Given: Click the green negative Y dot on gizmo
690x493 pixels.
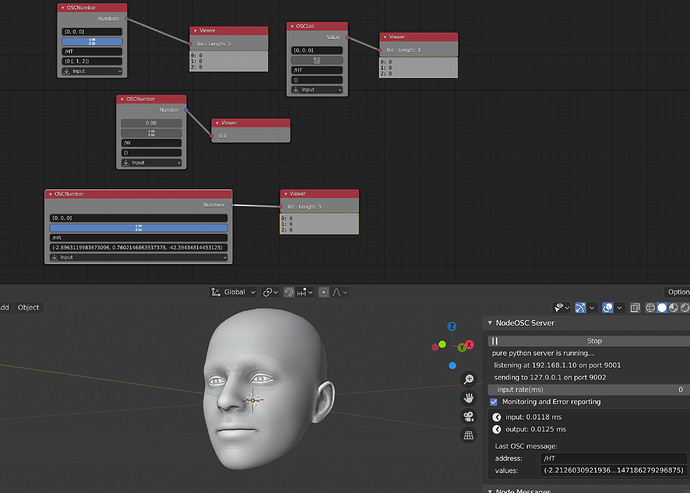Looking at the screenshot, I should [x=442, y=344].
